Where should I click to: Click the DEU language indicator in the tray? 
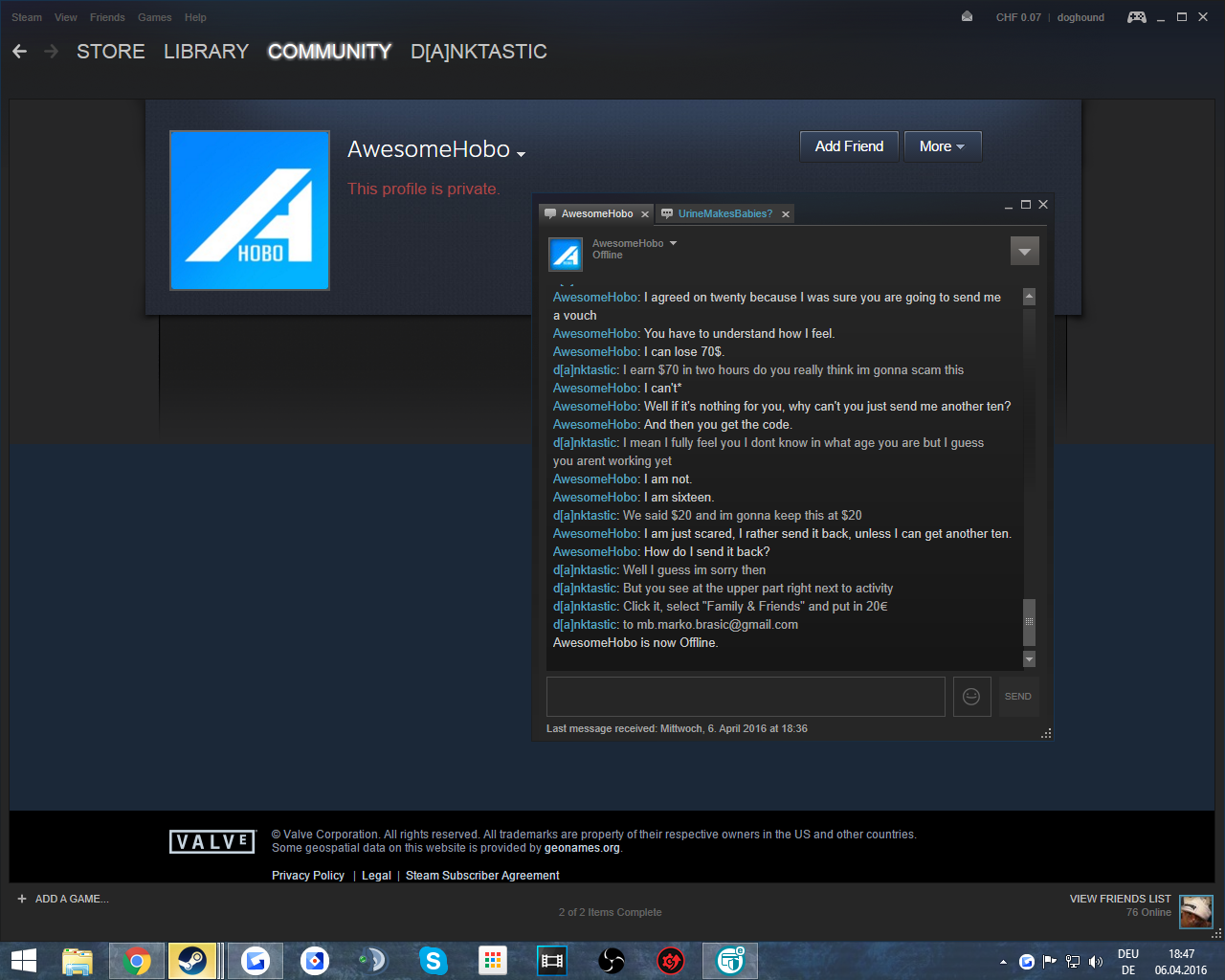pyautogui.click(x=1128, y=954)
